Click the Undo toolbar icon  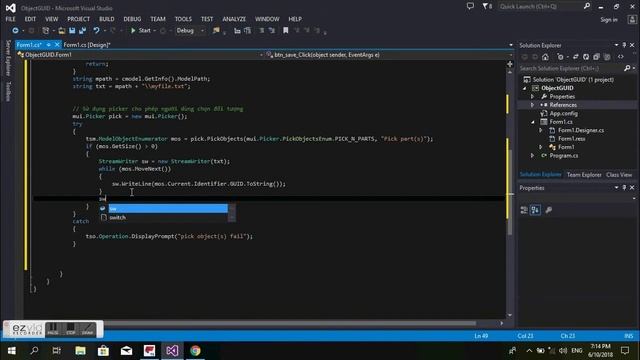click(x=96, y=31)
